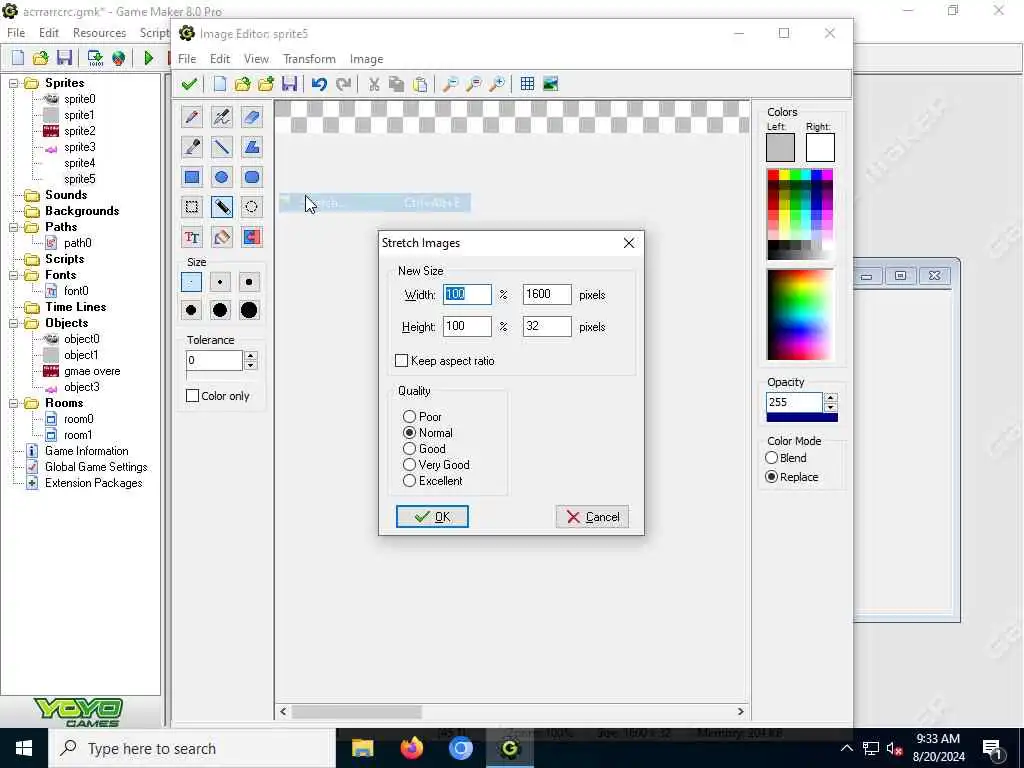Image resolution: width=1024 pixels, height=768 pixels.
Task: Choose Blend color mode
Action: point(772,458)
